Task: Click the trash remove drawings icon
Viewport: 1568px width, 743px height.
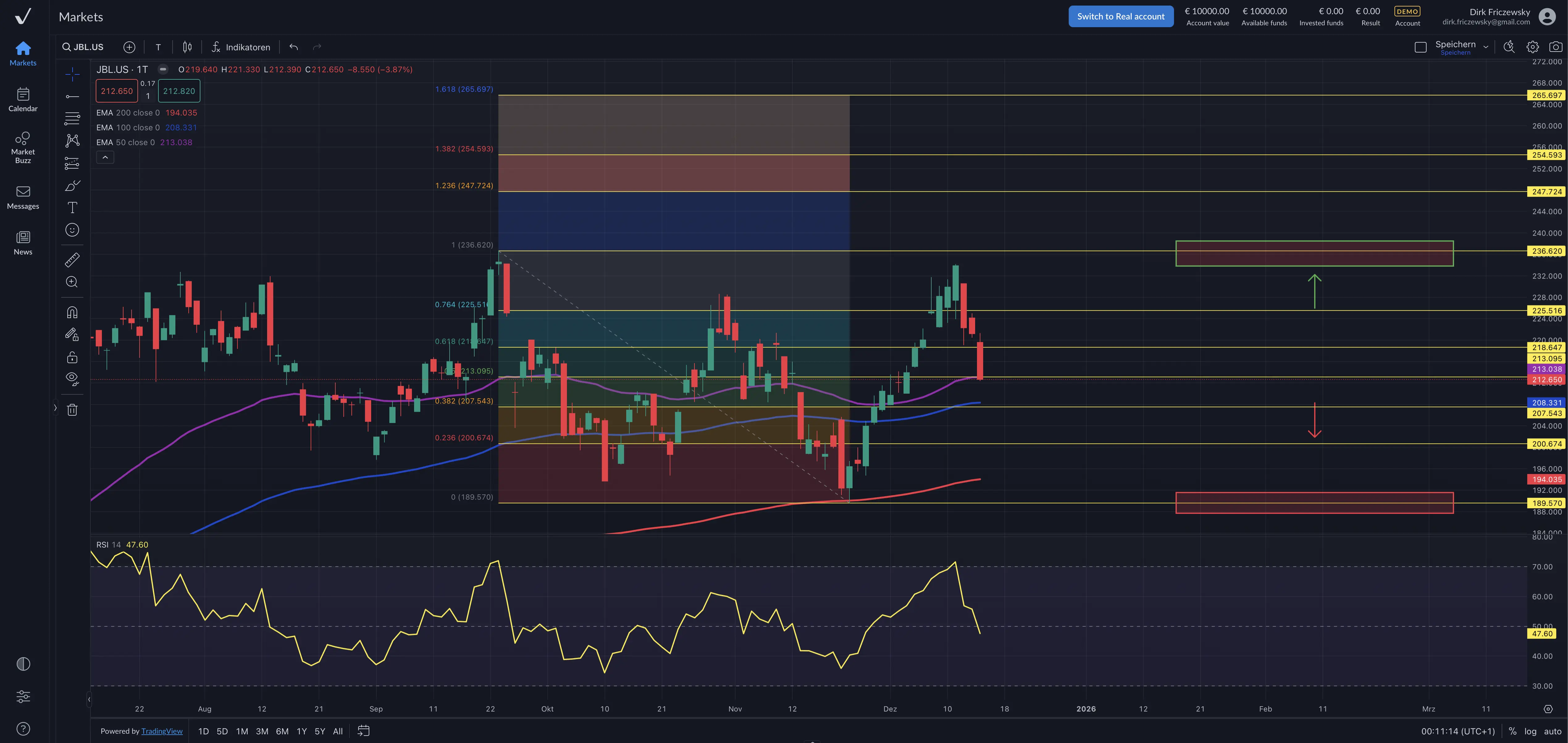Action: (72, 409)
